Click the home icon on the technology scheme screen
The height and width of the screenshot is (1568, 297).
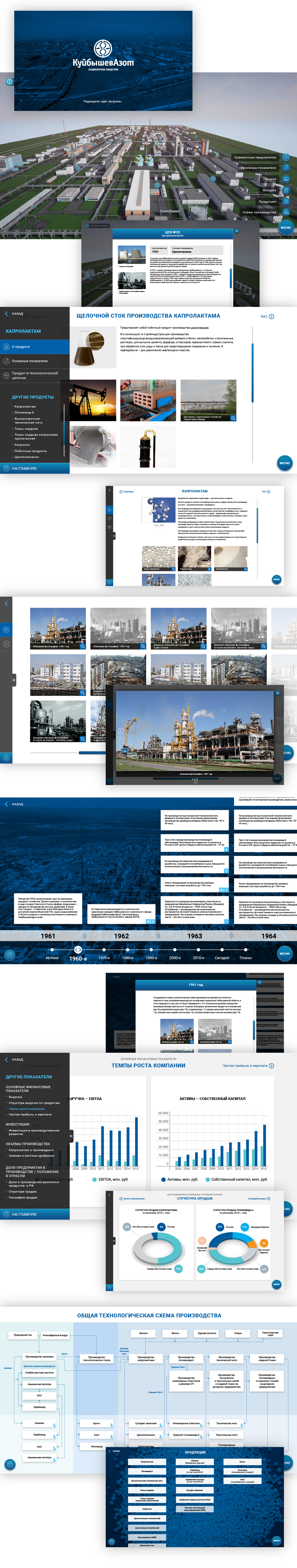9,1464
